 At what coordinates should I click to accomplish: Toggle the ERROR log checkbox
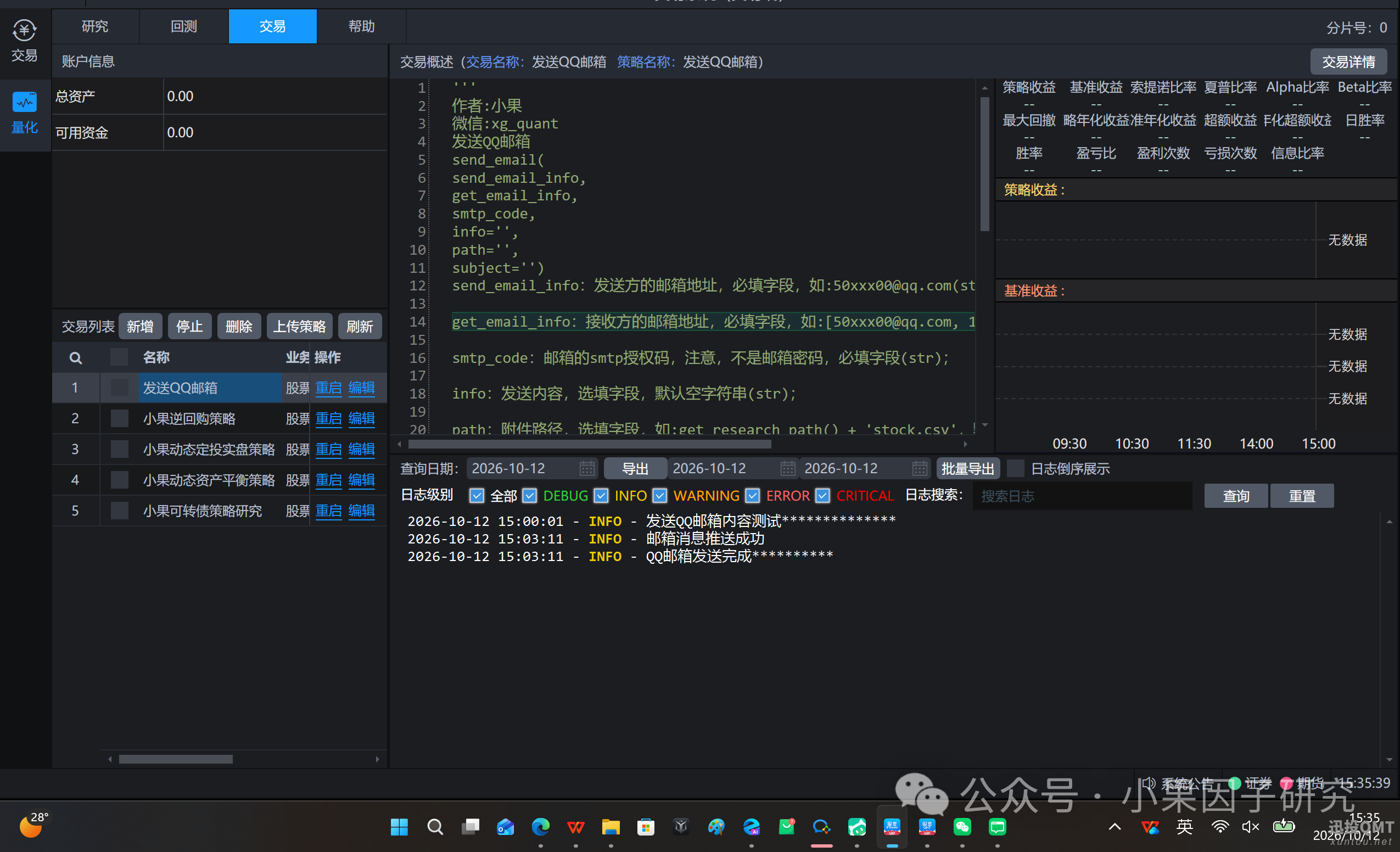pyautogui.click(x=753, y=496)
